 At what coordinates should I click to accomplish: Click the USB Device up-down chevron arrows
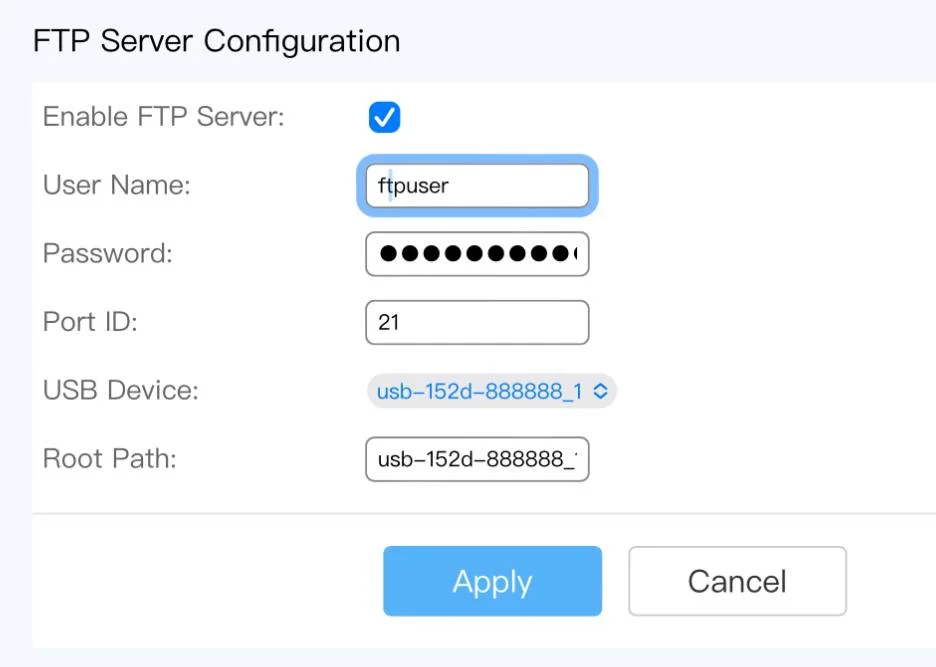point(600,391)
